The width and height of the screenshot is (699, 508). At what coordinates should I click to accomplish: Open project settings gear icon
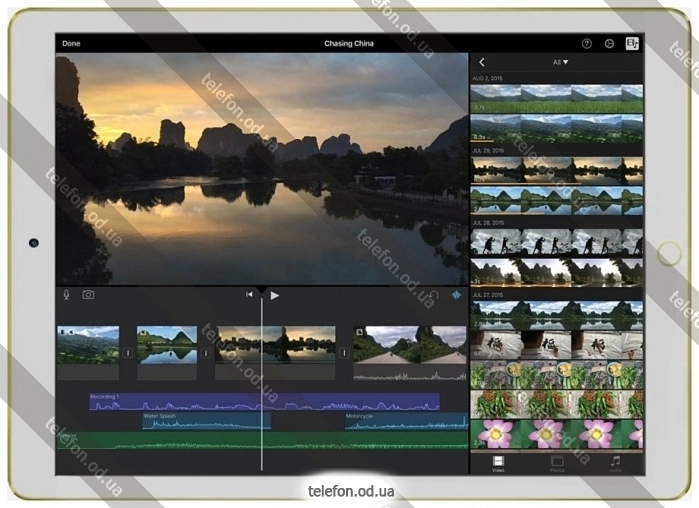pos(609,44)
